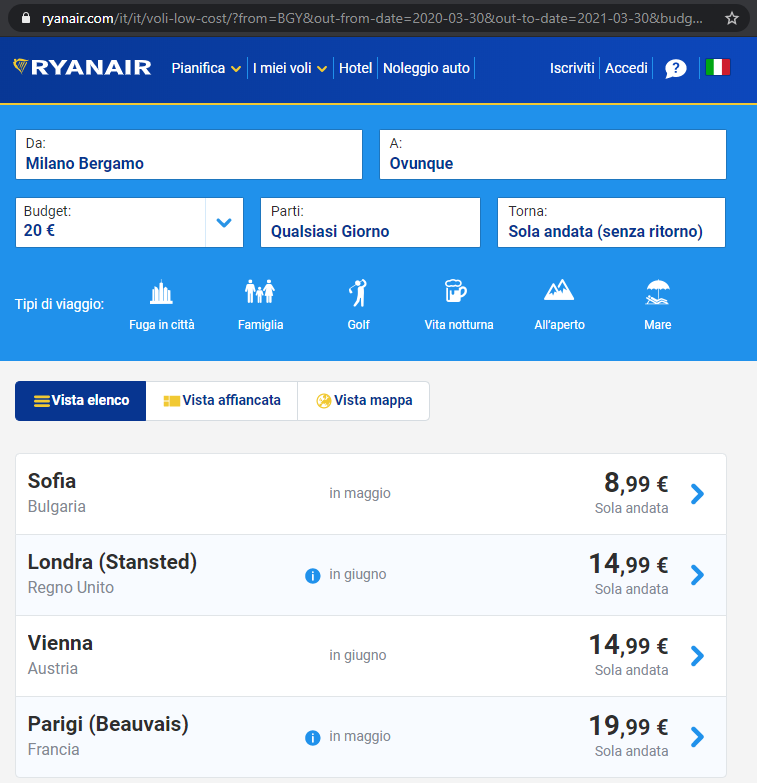Click 'Regno Unito' country label

(71, 587)
